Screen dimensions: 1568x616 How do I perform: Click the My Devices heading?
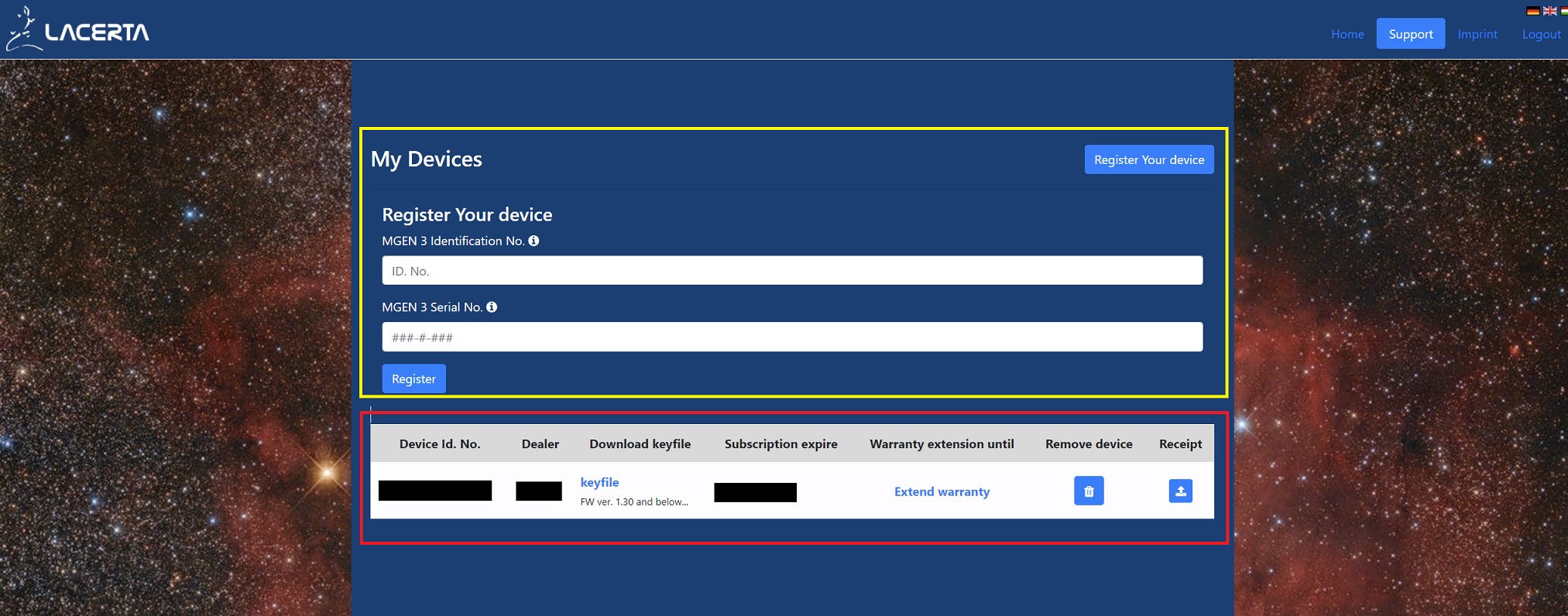[x=427, y=159]
